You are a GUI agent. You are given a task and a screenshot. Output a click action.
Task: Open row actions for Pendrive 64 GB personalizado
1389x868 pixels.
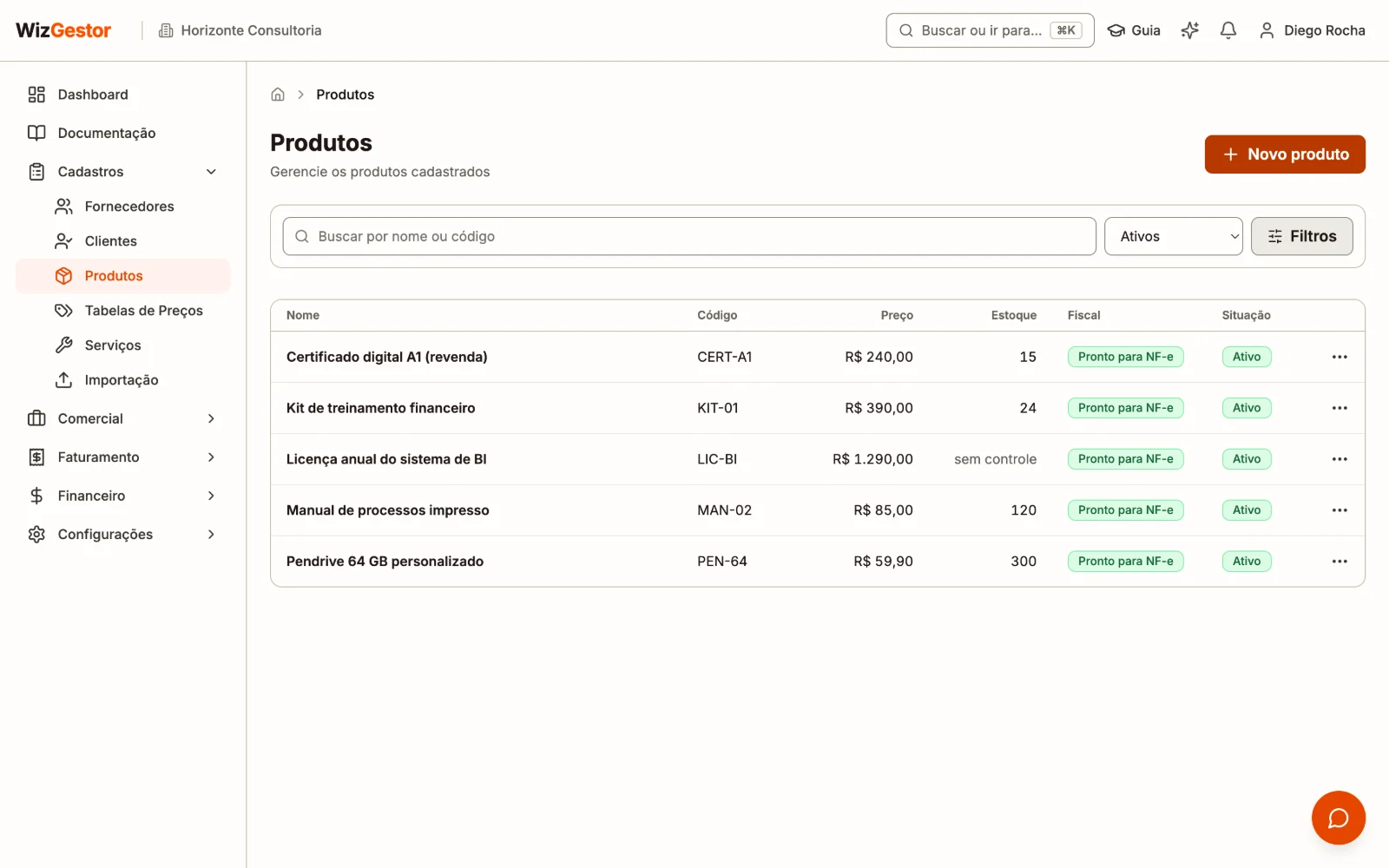click(x=1340, y=562)
